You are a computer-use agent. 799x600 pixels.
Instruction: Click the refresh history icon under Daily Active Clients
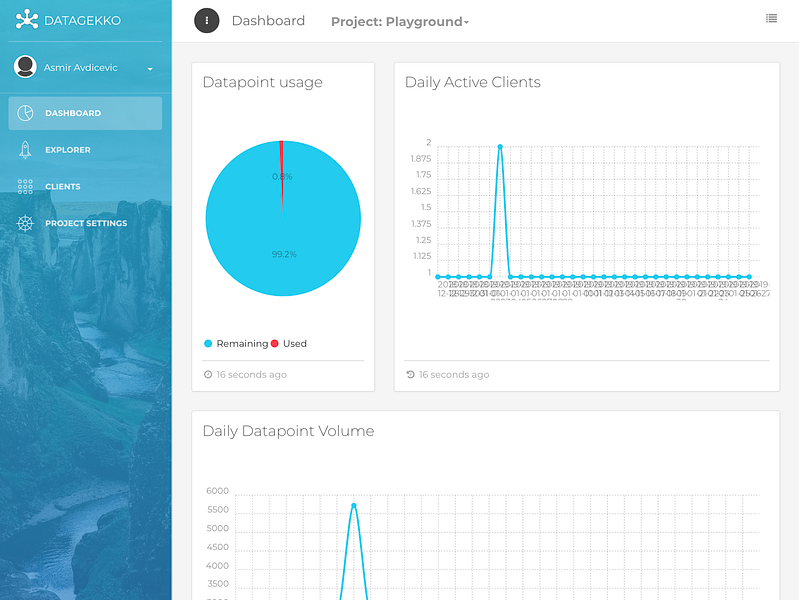click(x=410, y=375)
